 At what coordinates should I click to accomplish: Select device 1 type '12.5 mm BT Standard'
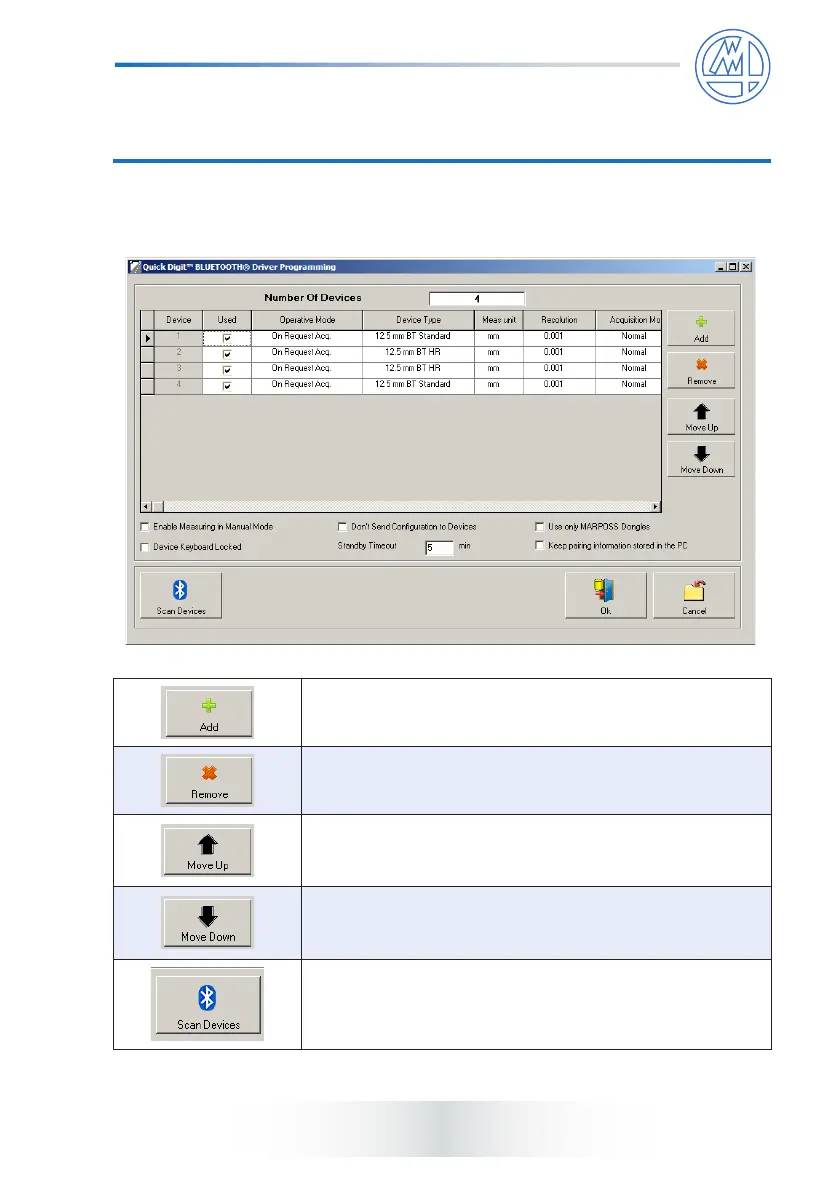[x=418, y=336]
